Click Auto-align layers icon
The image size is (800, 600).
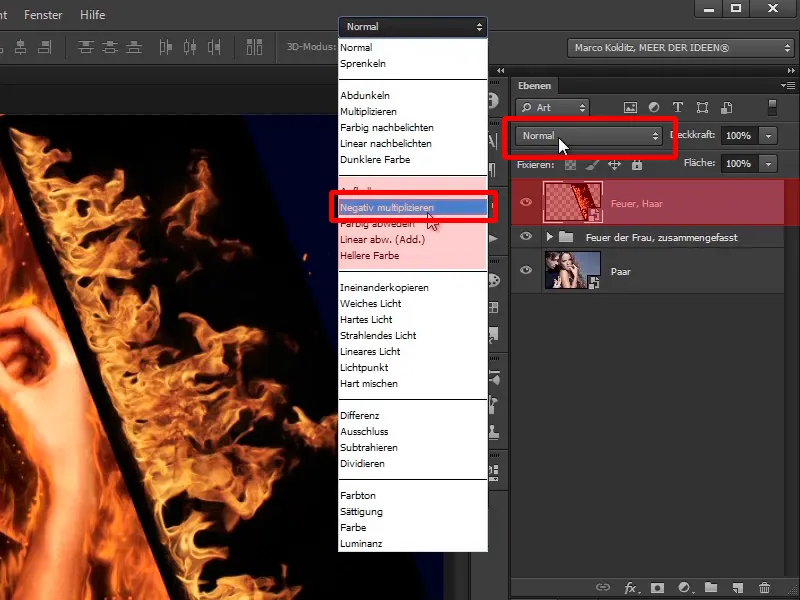(254, 47)
